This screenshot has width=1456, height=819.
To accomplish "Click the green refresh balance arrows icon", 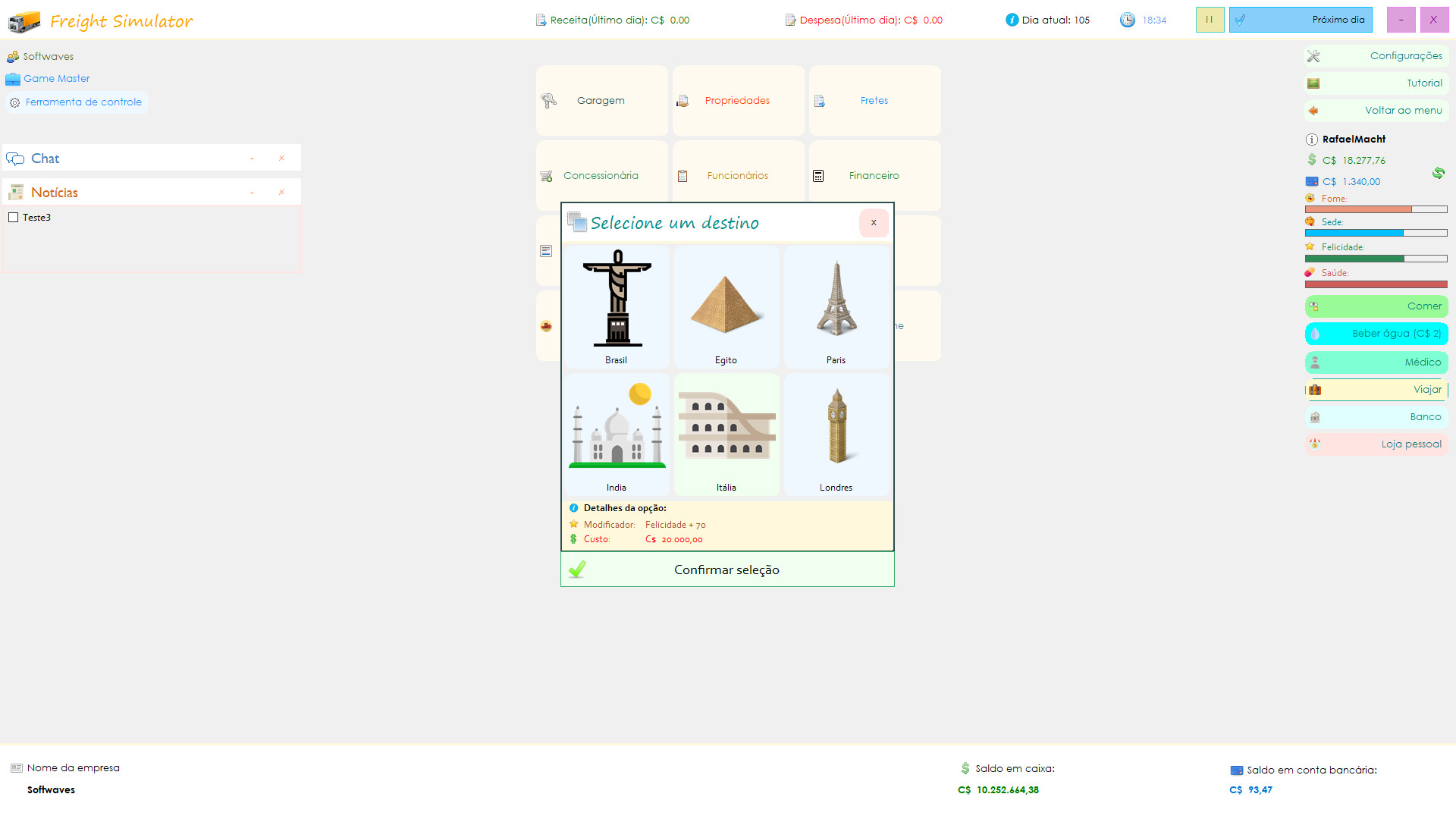I will 1438,173.
